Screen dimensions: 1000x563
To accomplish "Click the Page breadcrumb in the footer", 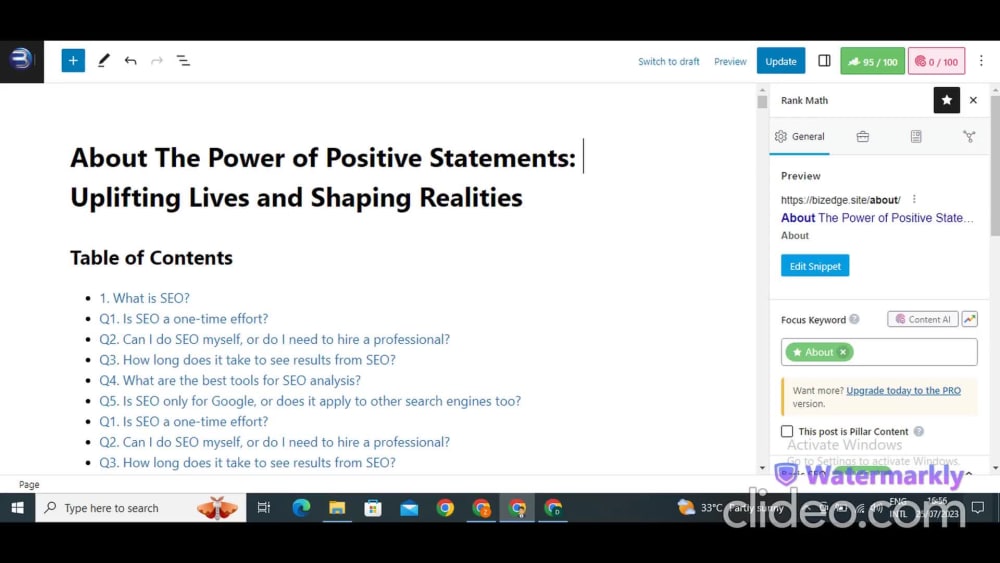I will point(29,485).
